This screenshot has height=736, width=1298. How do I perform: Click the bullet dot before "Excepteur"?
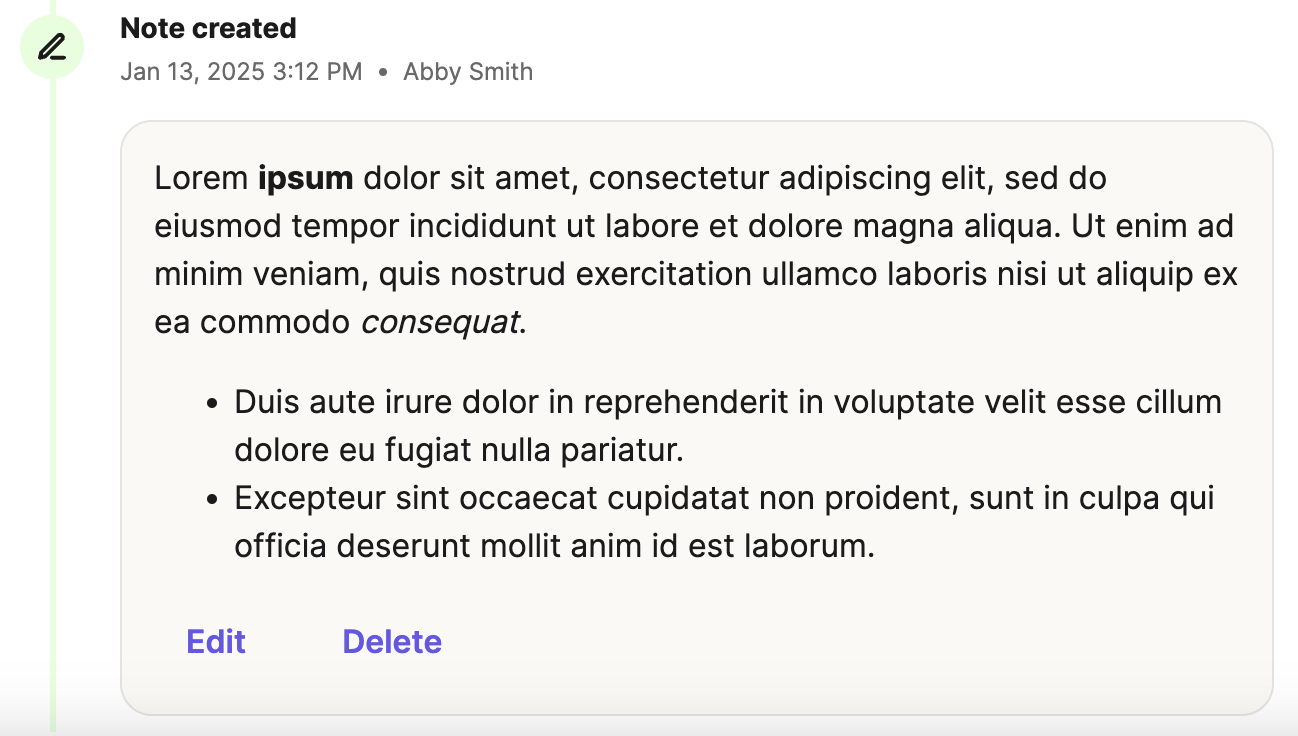point(211,501)
